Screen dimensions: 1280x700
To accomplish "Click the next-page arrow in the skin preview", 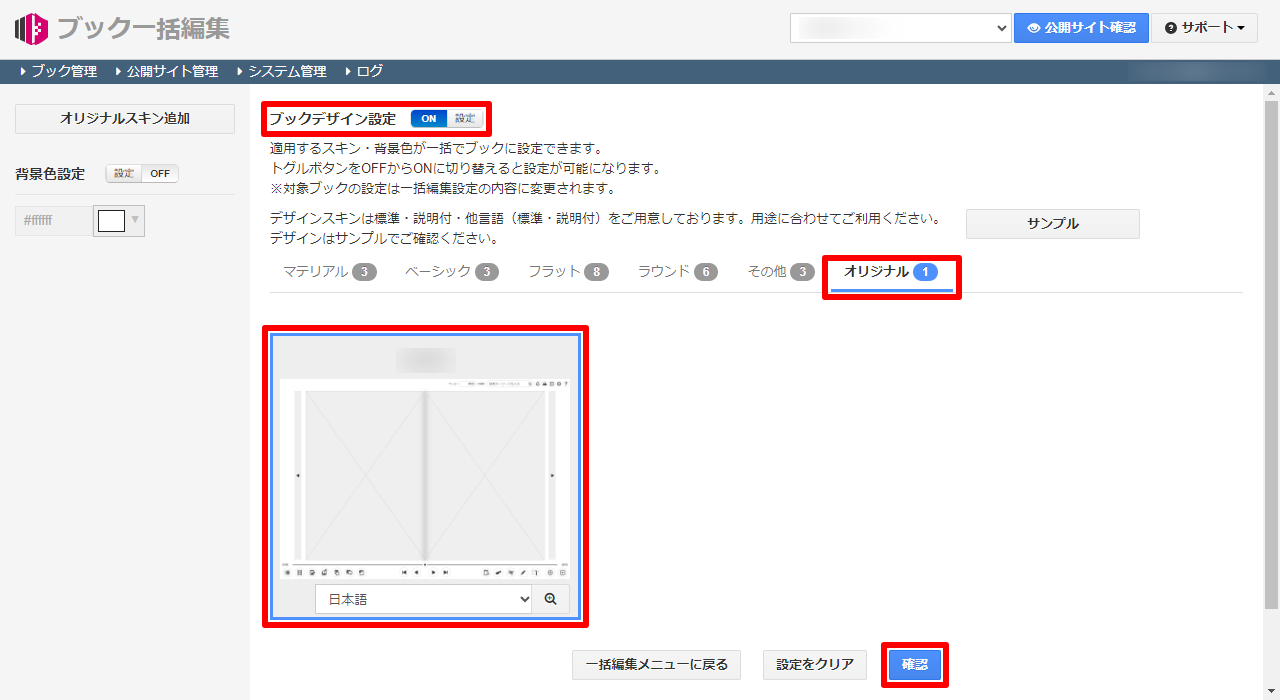I will (433, 572).
